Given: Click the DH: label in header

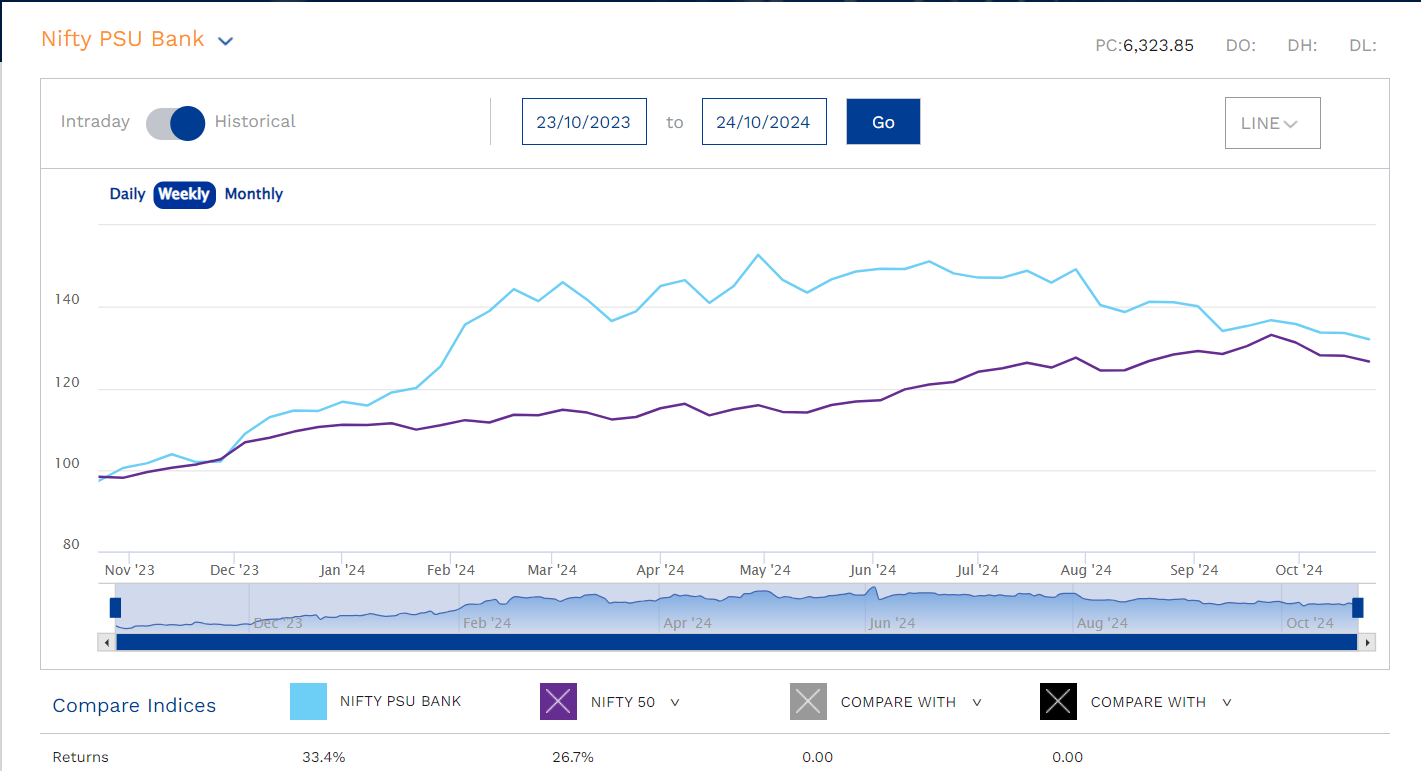Looking at the screenshot, I should point(1302,46).
